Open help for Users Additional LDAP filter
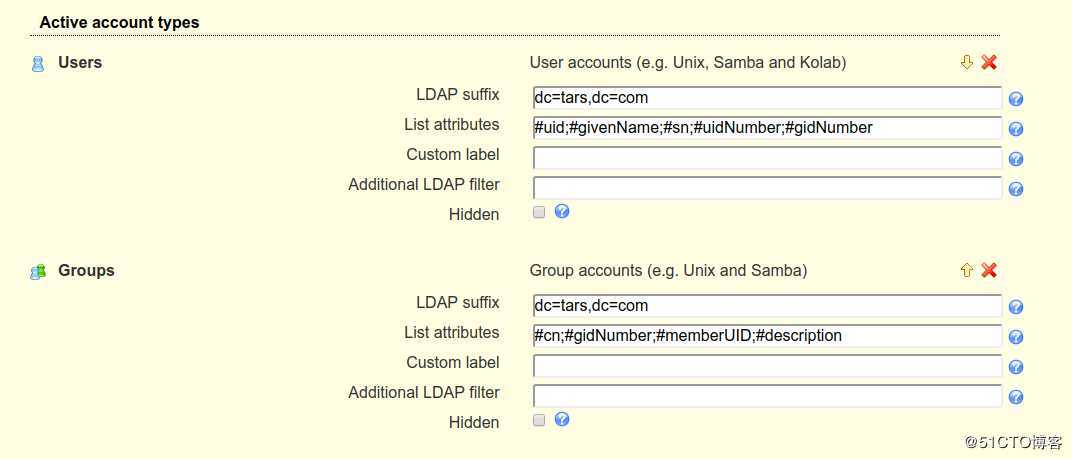Screen dimensions: 1072x459 click(x=1016, y=189)
